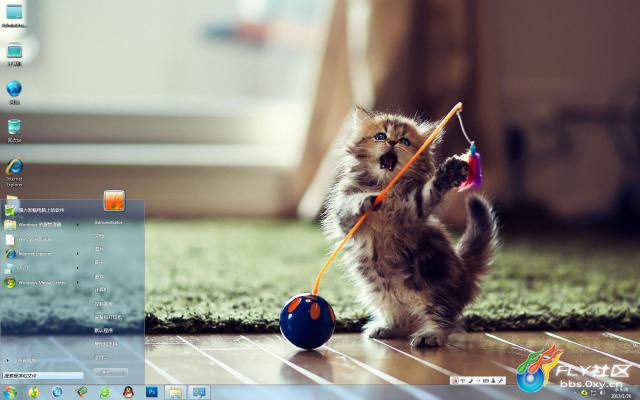Image resolution: width=640 pixels, height=400 pixels.
Task: Click the person icon on the IME bar
Action: 493,381
